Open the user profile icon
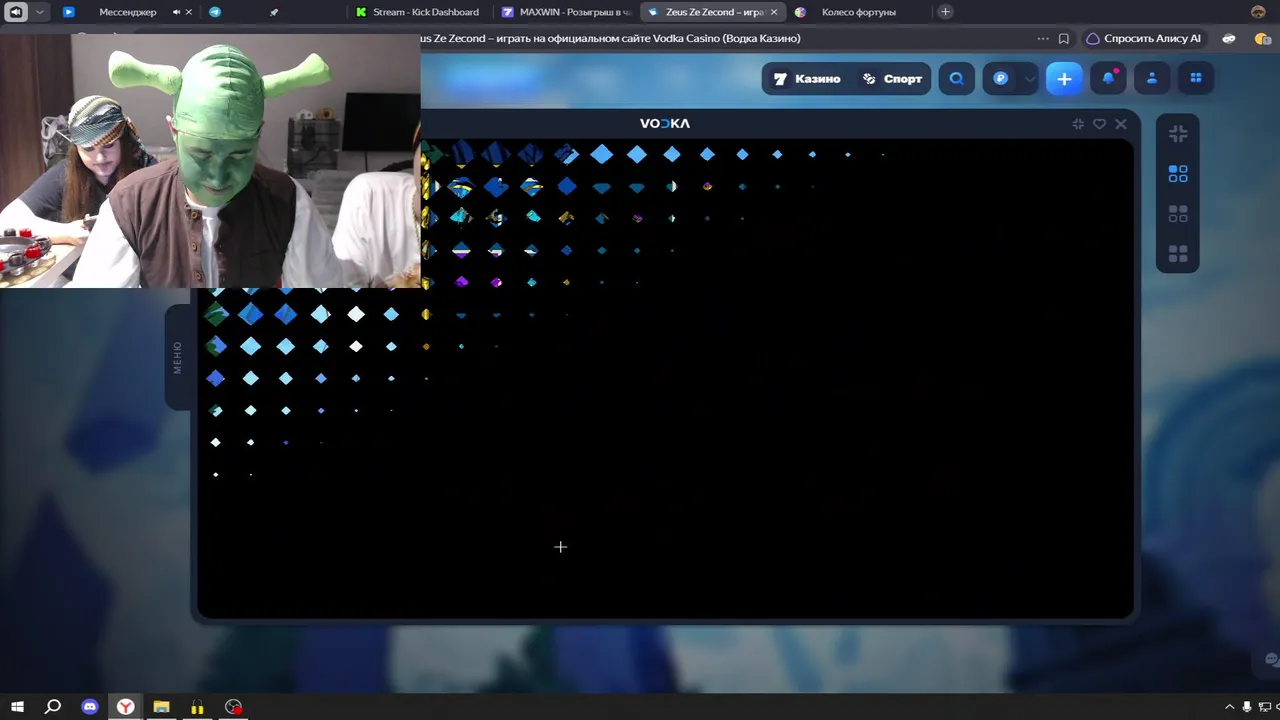 pos(1152,79)
